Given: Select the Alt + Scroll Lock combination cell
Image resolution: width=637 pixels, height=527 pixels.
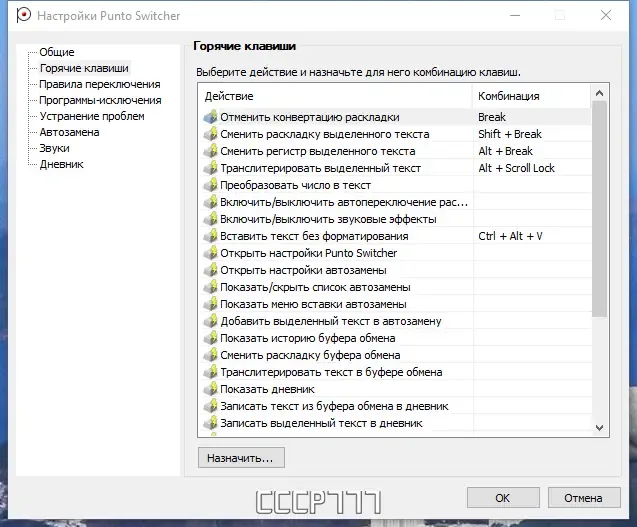Looking at the screenshot, I should coord(532,168).
